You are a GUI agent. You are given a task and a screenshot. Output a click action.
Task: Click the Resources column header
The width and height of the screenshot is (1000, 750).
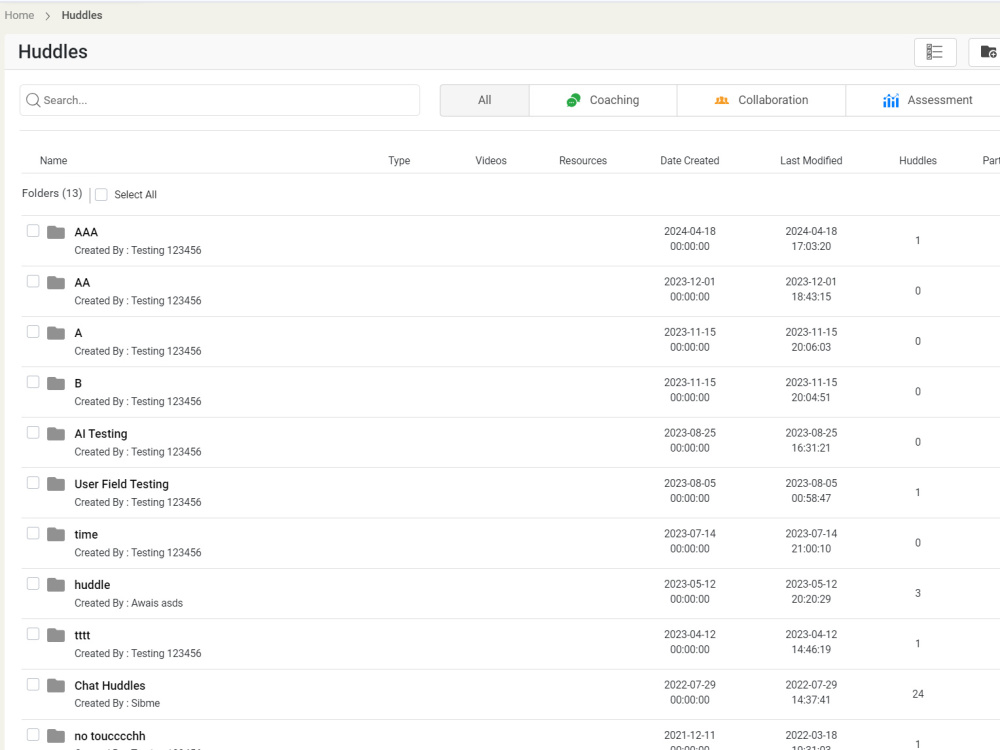583,161
